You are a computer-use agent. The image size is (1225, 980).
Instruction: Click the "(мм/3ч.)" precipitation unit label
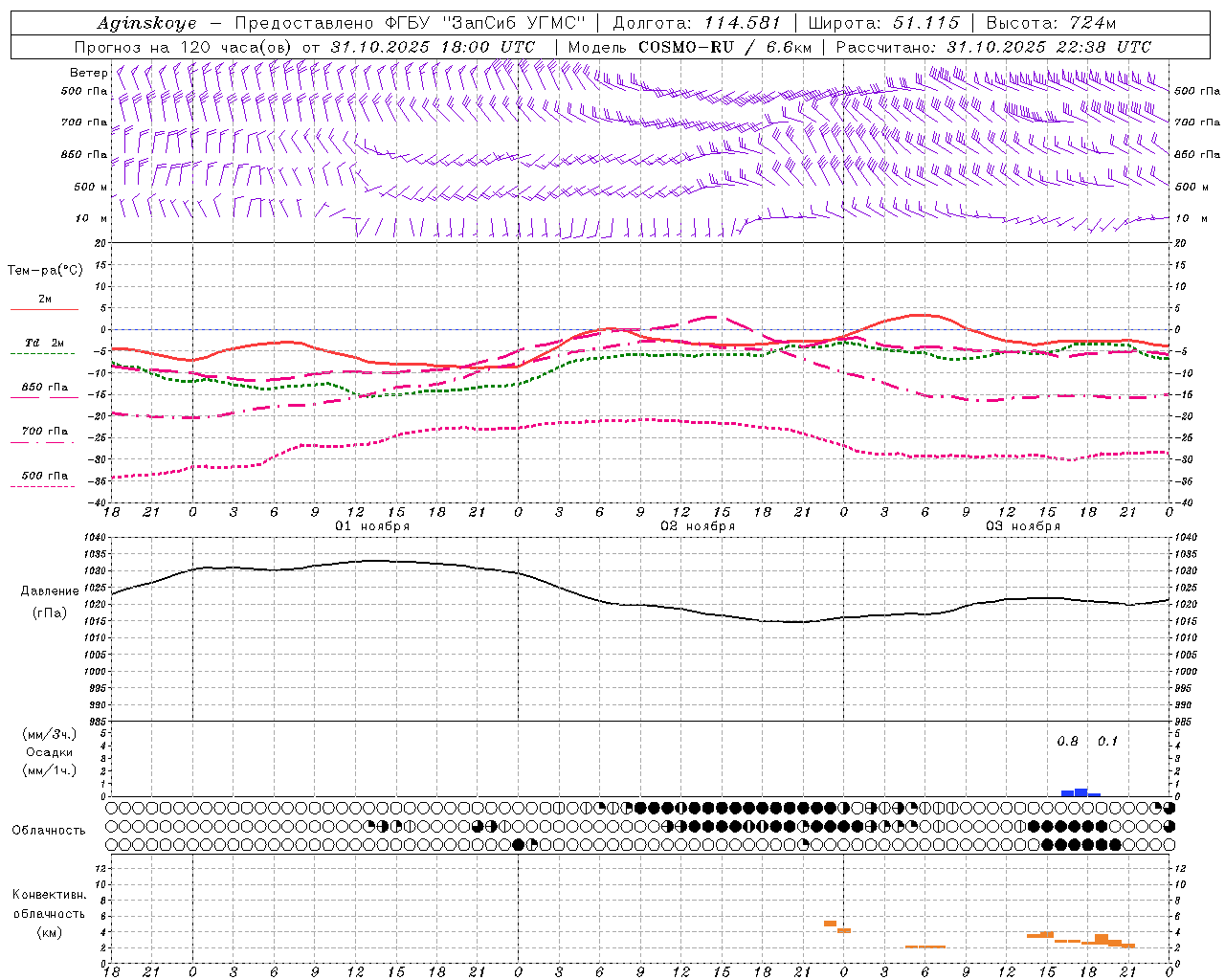coord(49,734)
